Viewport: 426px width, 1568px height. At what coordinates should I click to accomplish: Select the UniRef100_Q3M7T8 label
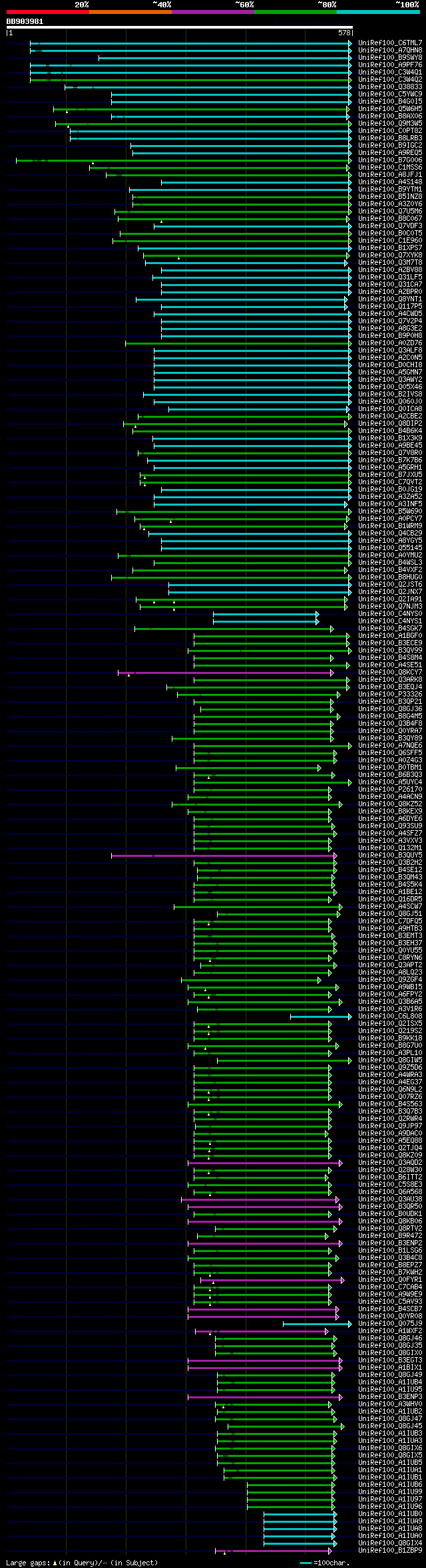coord(390,262)
